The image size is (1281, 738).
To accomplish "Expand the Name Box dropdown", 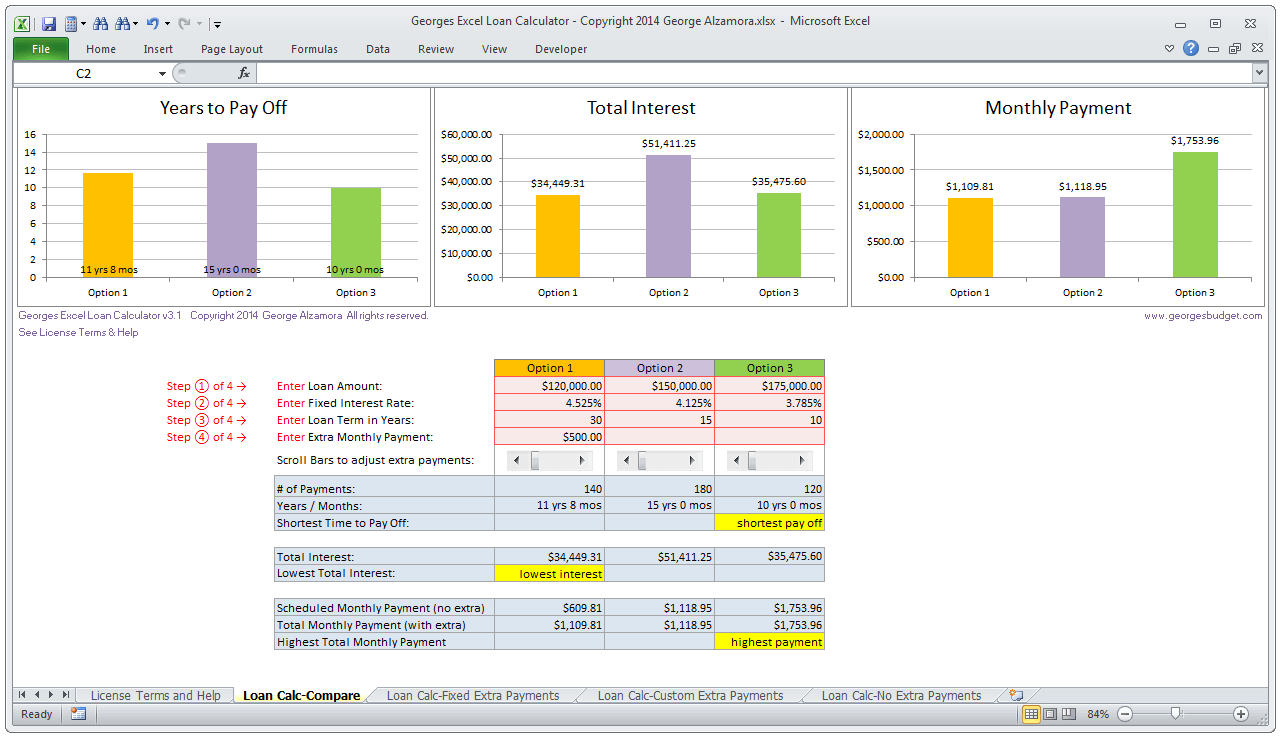I will (x=162, y=73).
